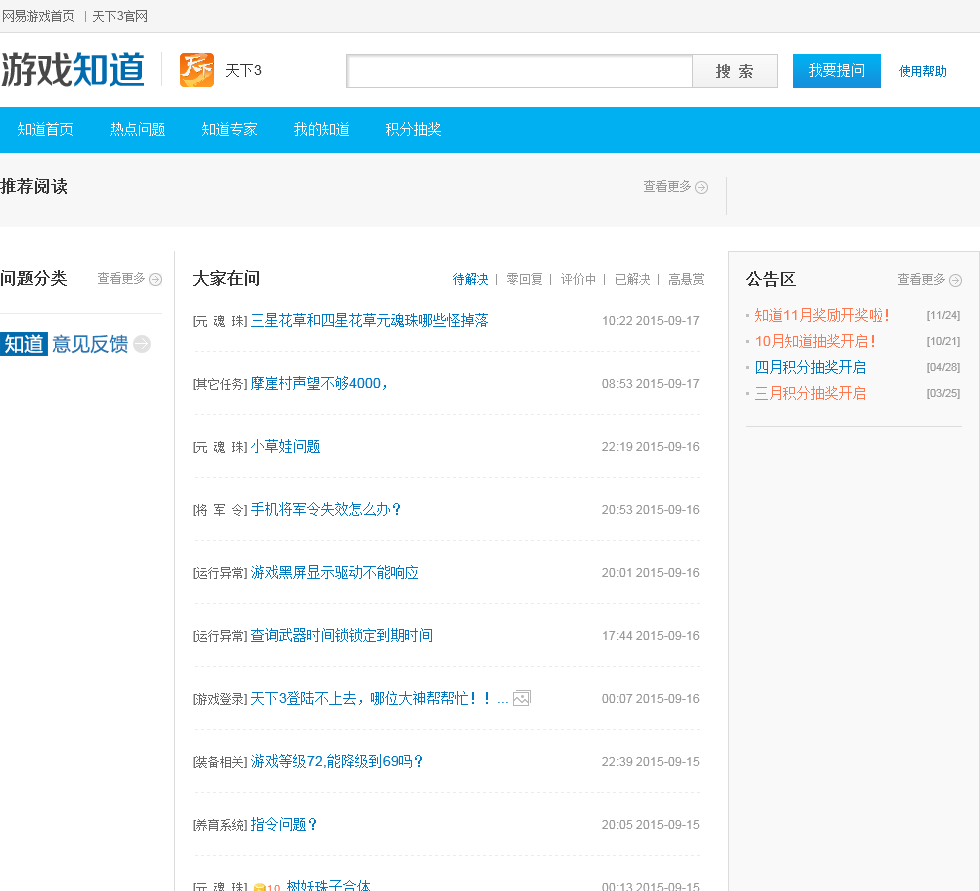The height and width of the screenshot is (891, 980).
Task: Select the 已解决 filter tab
Action: click(x=632, y=279)
